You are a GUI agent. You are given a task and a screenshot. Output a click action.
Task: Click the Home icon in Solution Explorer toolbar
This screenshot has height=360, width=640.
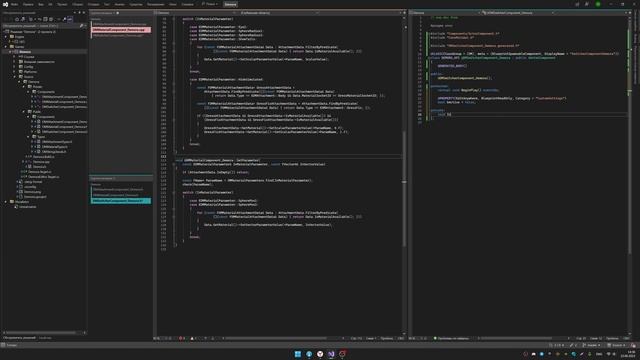pyautogui.click(x=17, y=19)
